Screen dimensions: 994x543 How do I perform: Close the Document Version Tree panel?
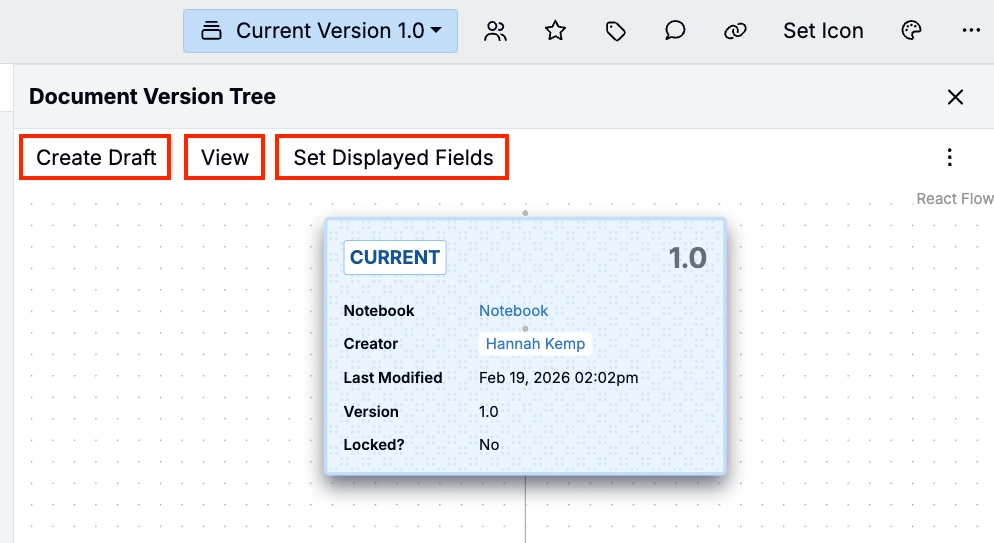tap(955, 97)
